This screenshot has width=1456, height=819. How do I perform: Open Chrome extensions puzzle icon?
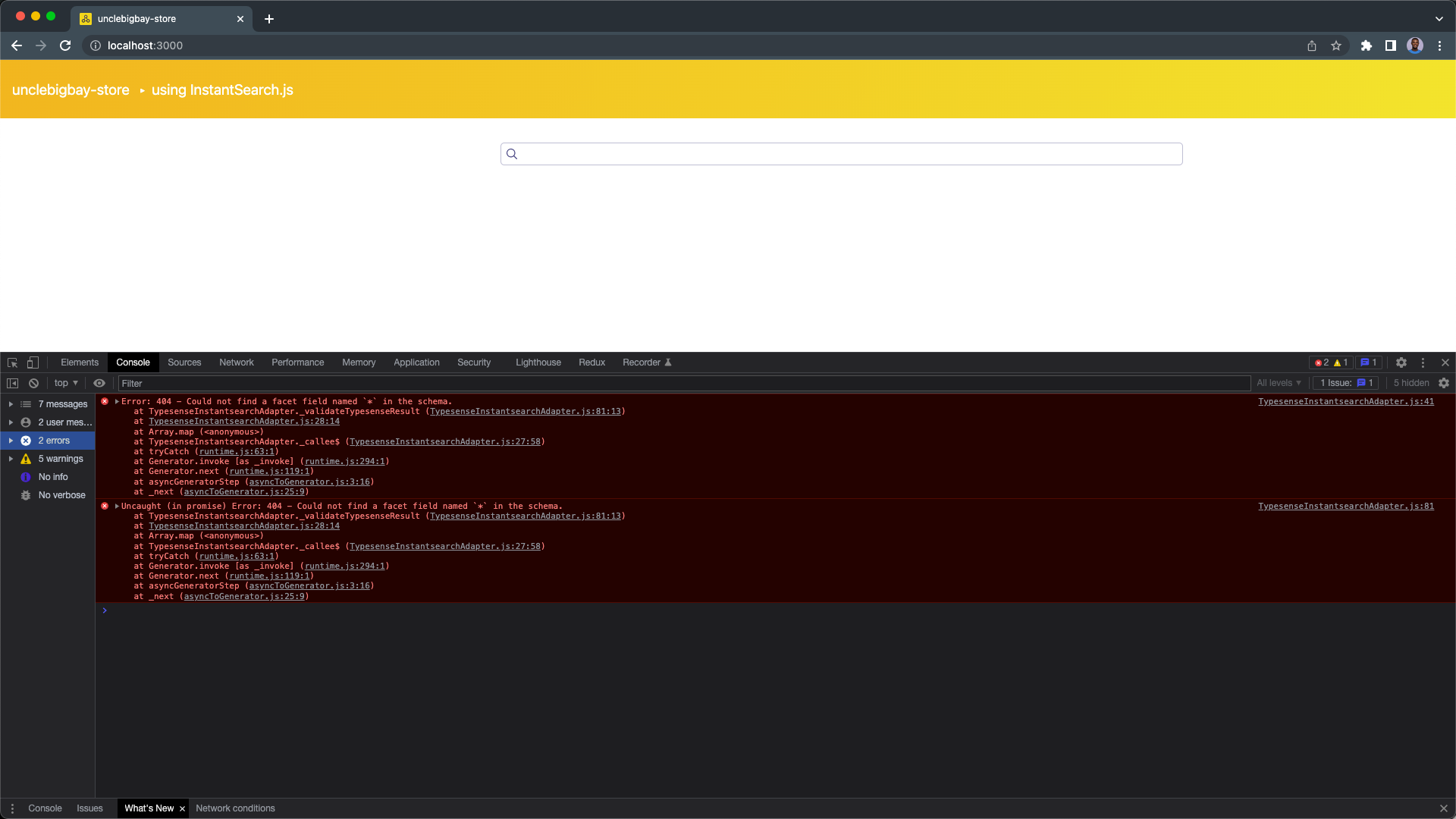pos(1367,45)
